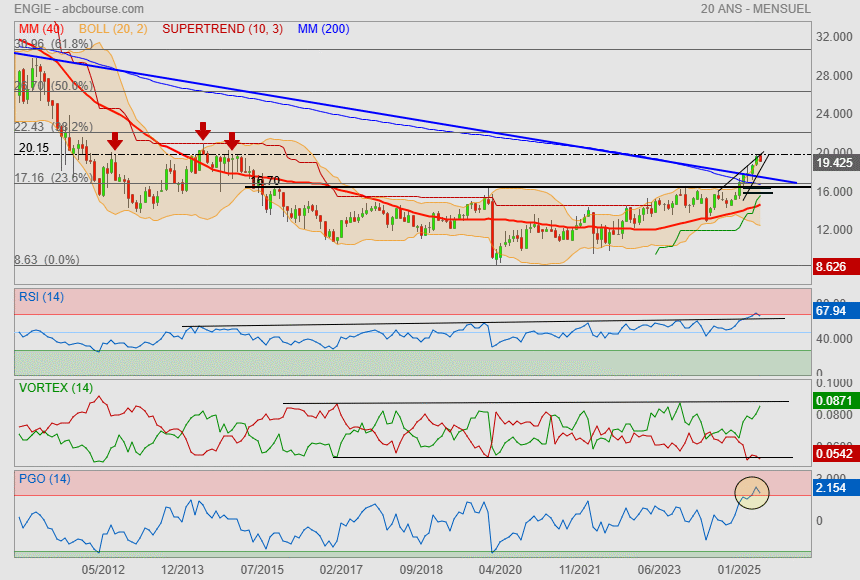Click the red 8.626 price tag
Image resolution: width=860 pixels, height=580 pixels.
click(833, 267)
